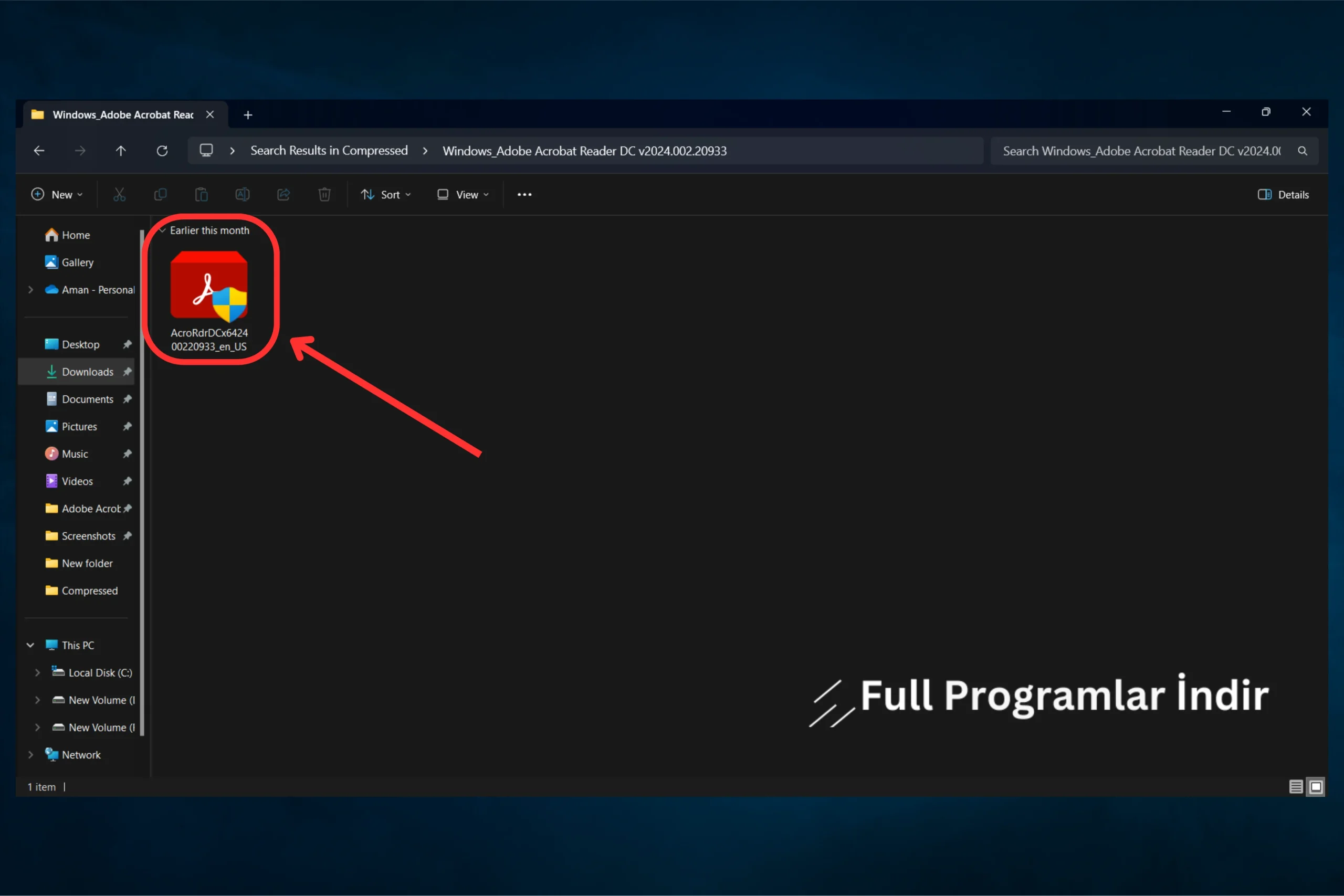1344x896 pixels.
Task: Expand Local Disk (C:) node
Action: pos(38,672)
